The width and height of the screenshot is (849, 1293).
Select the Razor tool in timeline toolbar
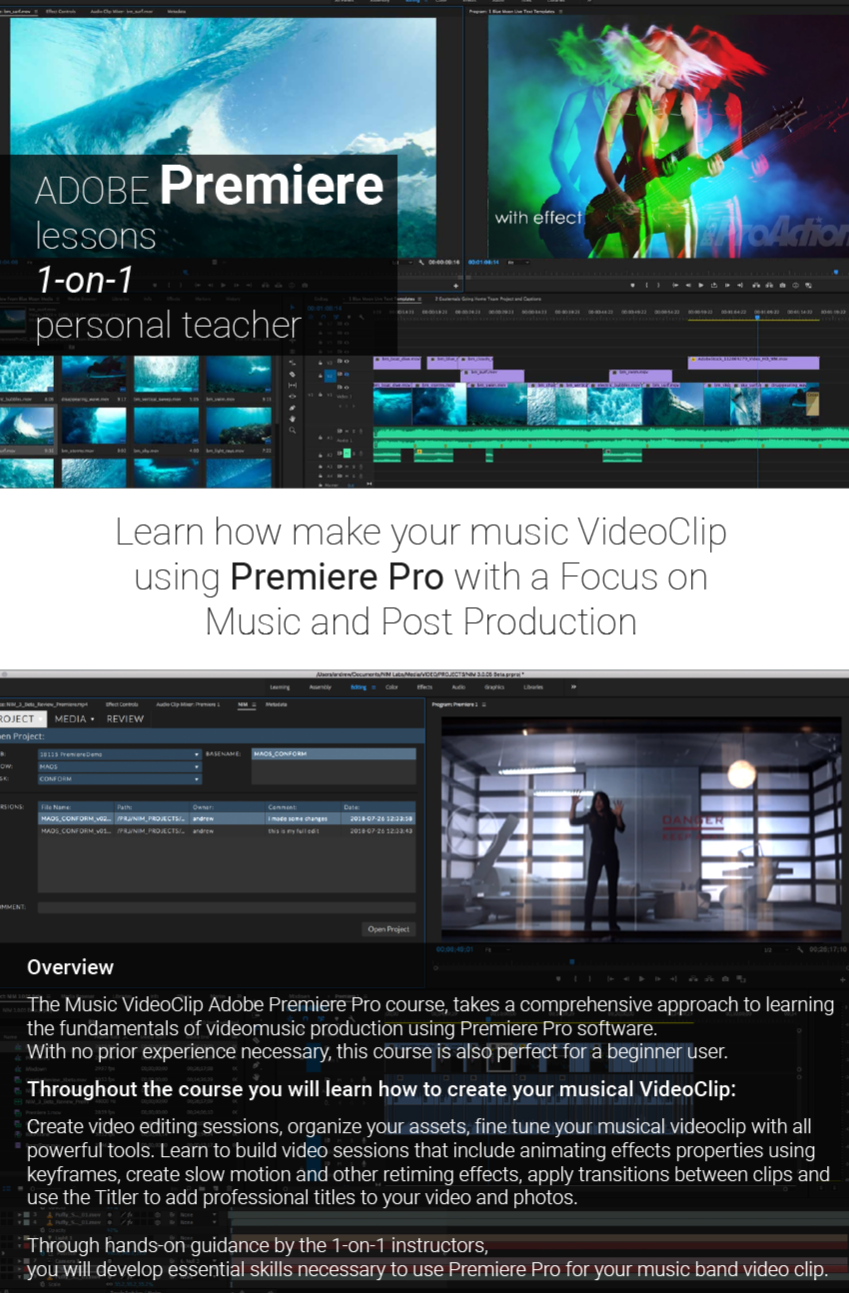tap(292, 374)
